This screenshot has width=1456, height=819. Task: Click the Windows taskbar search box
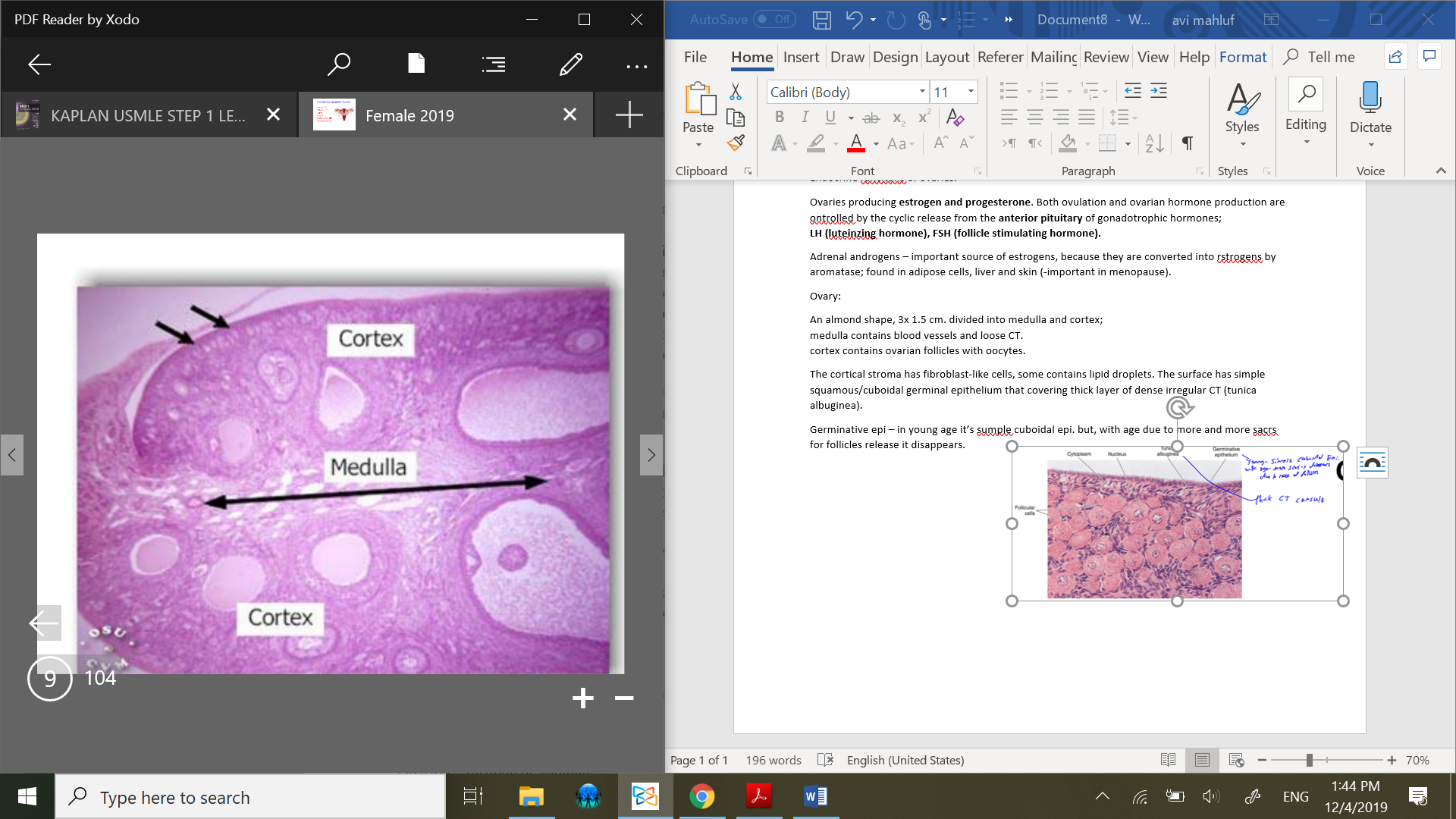(250, 797)
